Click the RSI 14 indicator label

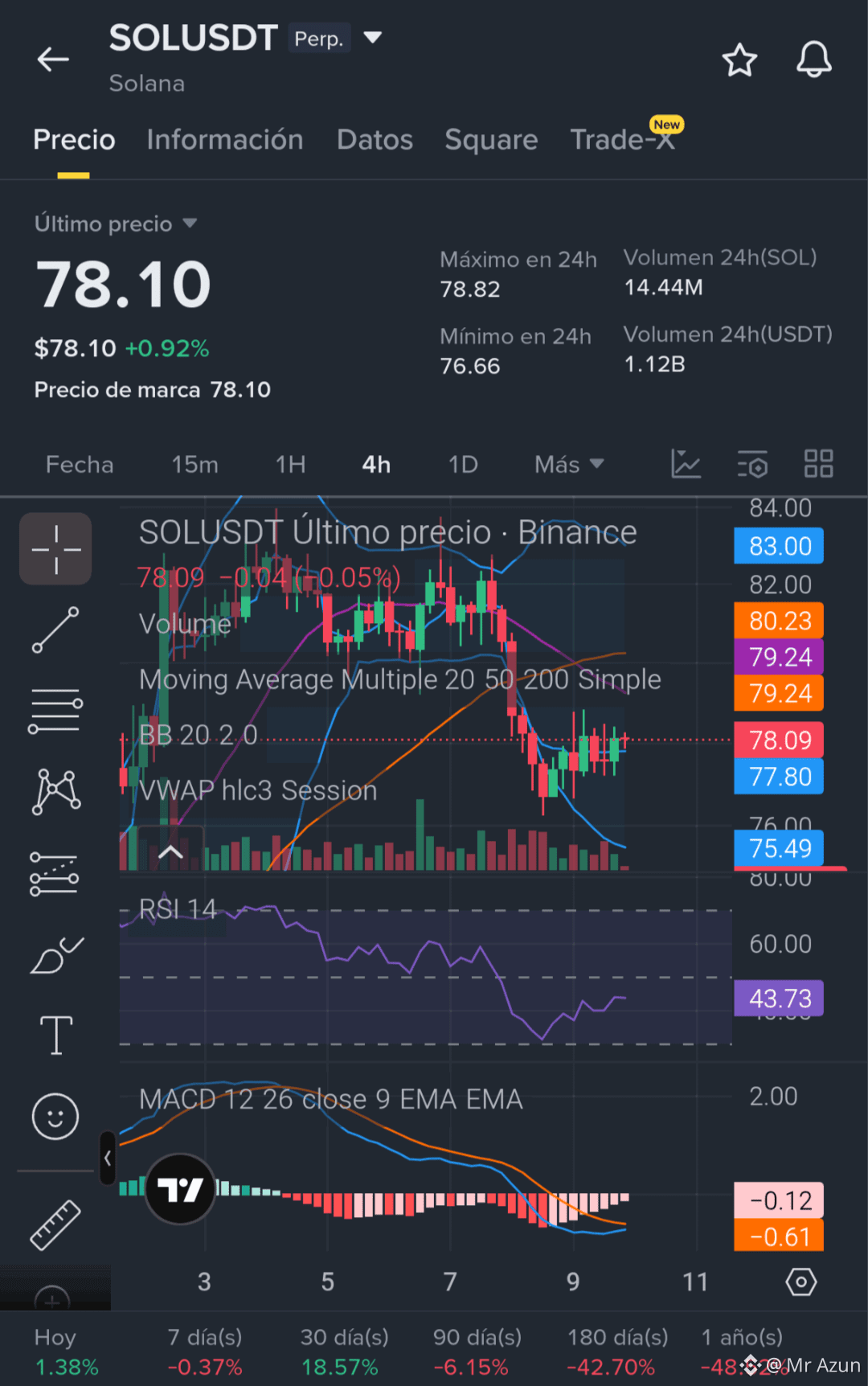[x=178, y=909]
